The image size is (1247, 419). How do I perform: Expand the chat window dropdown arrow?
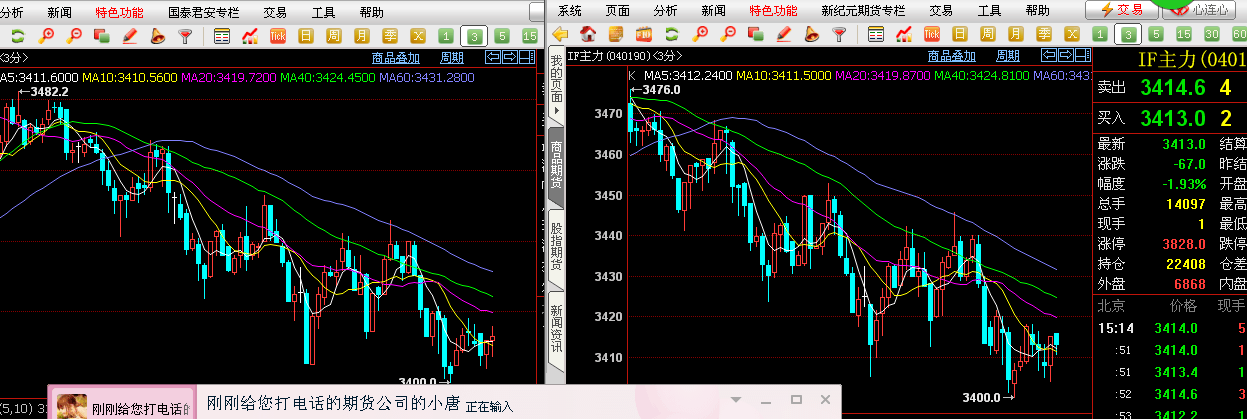click(x=735, y=400)
